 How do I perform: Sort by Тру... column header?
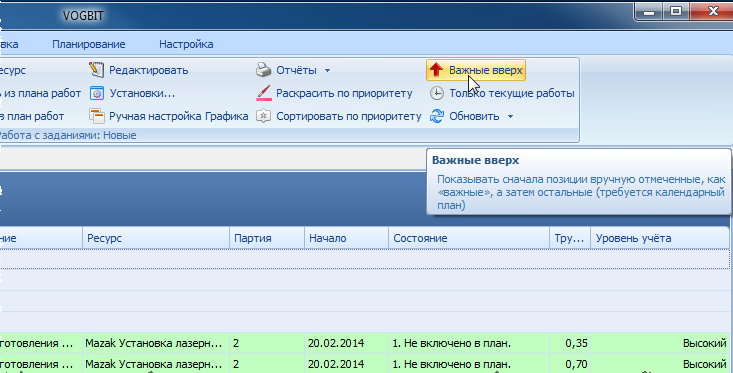point(570,238)
